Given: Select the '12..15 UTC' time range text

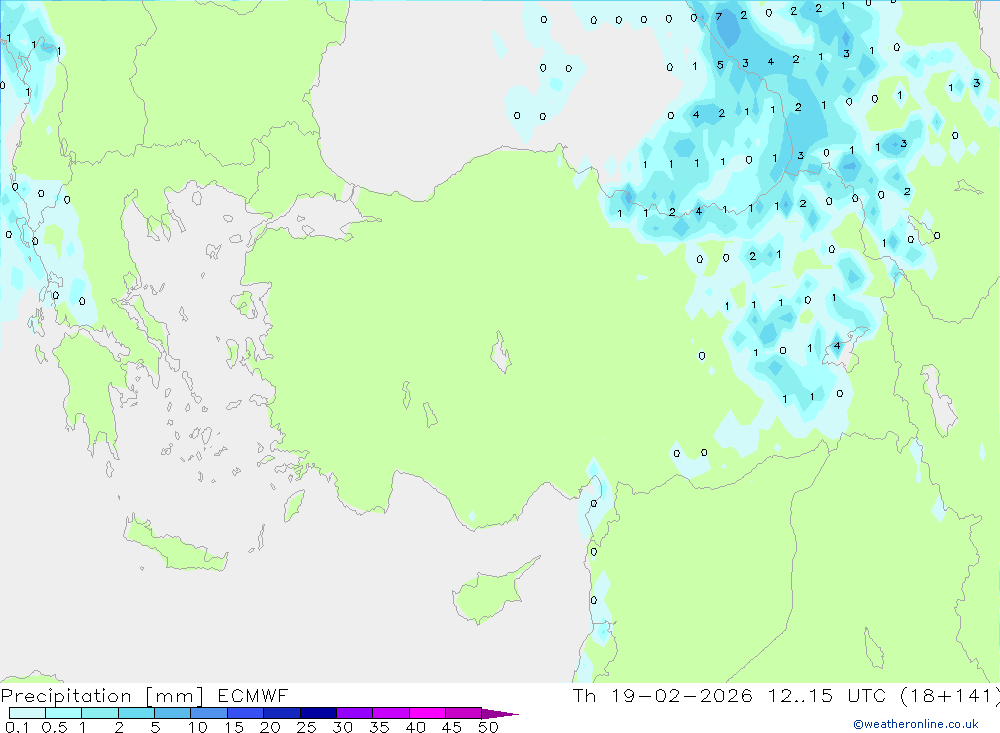Looking at the screenshot, I should (827, 695).
